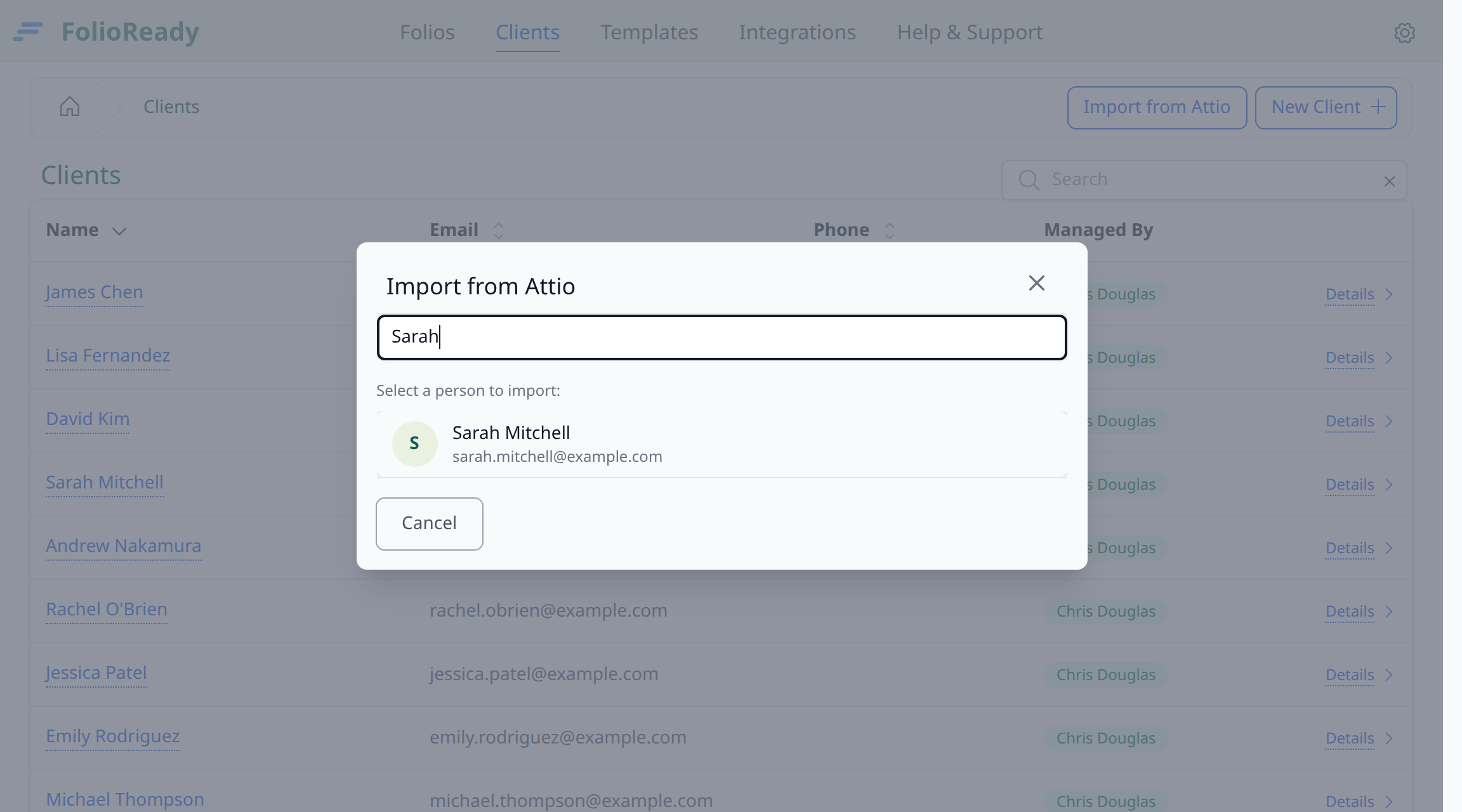
Task: Open Emily Rodriguez client link
Action: [113, 737]
